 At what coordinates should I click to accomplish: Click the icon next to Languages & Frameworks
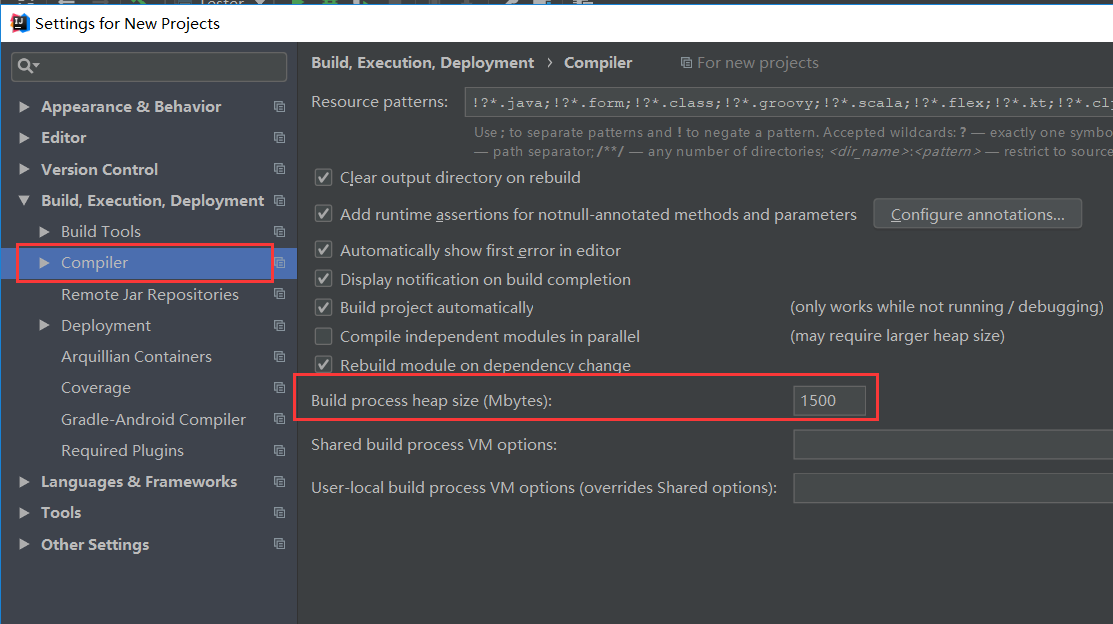tap(280, 482)
